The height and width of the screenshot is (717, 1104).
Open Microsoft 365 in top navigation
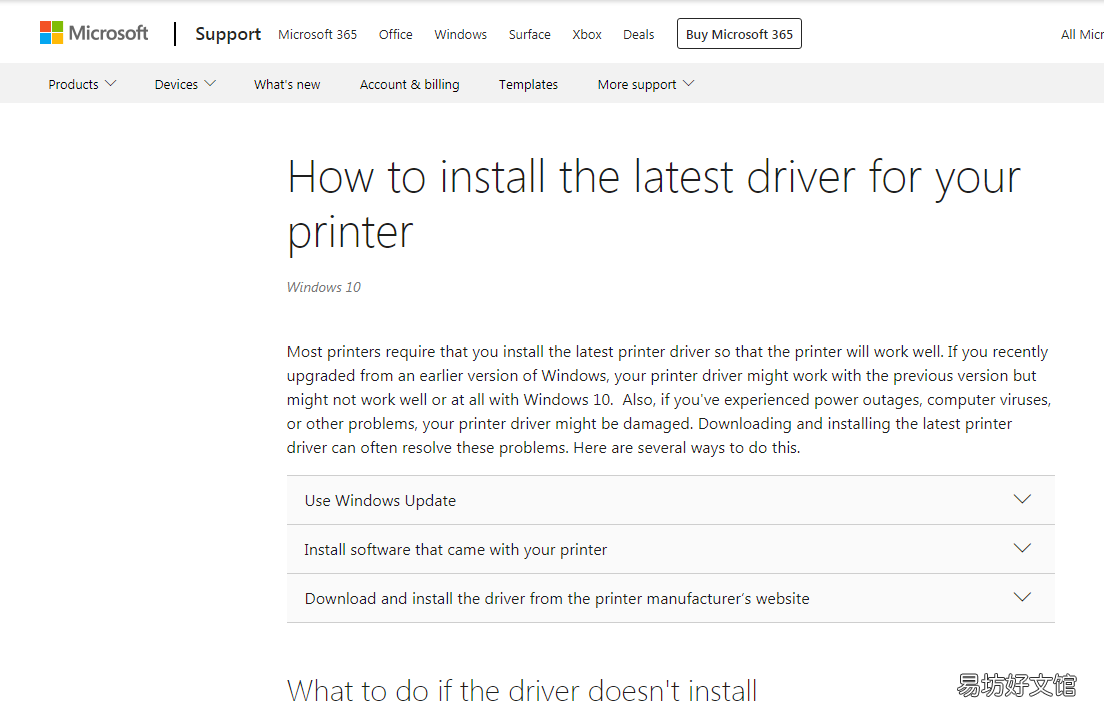coord(318,35)
